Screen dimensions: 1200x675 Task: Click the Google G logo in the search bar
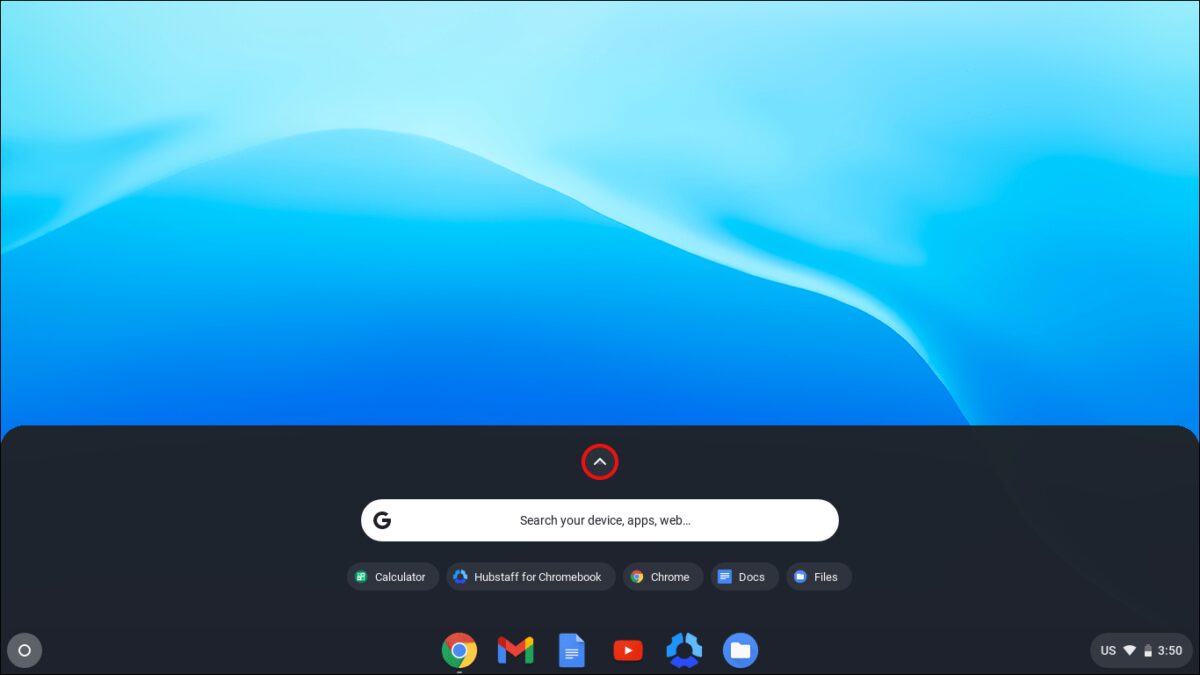(383, 520)
